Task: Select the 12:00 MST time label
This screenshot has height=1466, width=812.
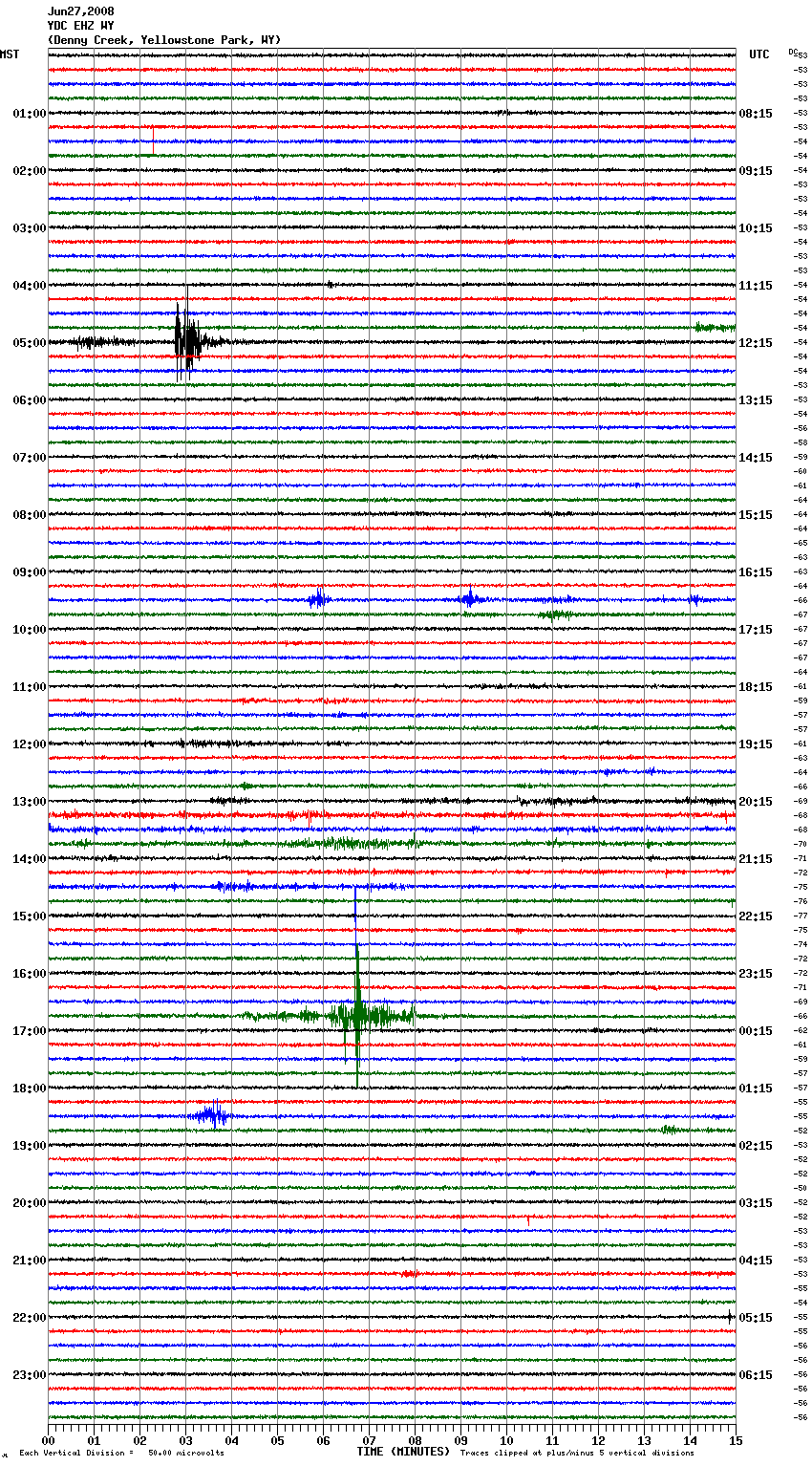Action: tap(30, 744)
